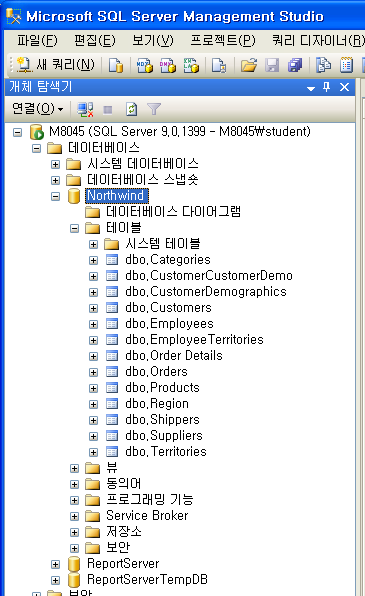Viewport: 365px width, 596px height.
Task: Open the 프로젝트(P) menu
Action: click(x=223, y=40)
